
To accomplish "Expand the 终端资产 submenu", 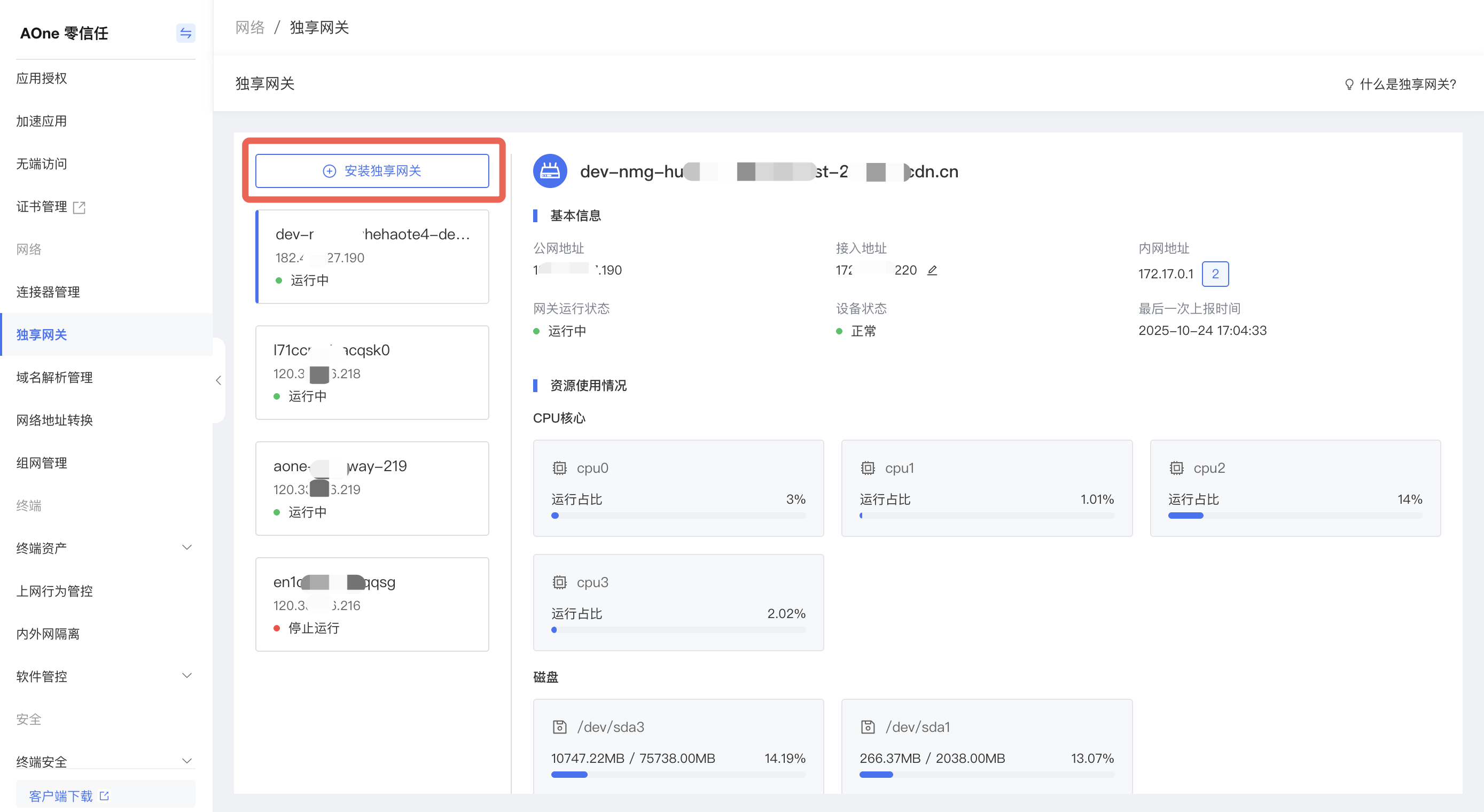I will 186,548.
